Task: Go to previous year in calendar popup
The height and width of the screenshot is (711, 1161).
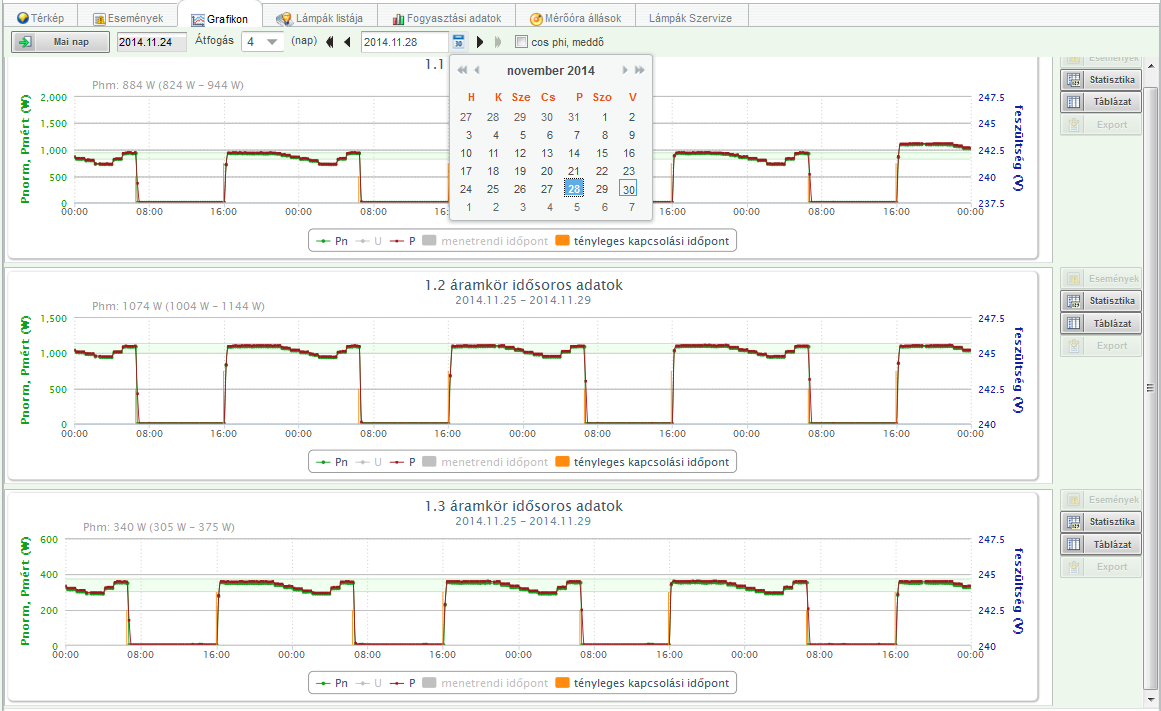Action: (x=462, y=70)
